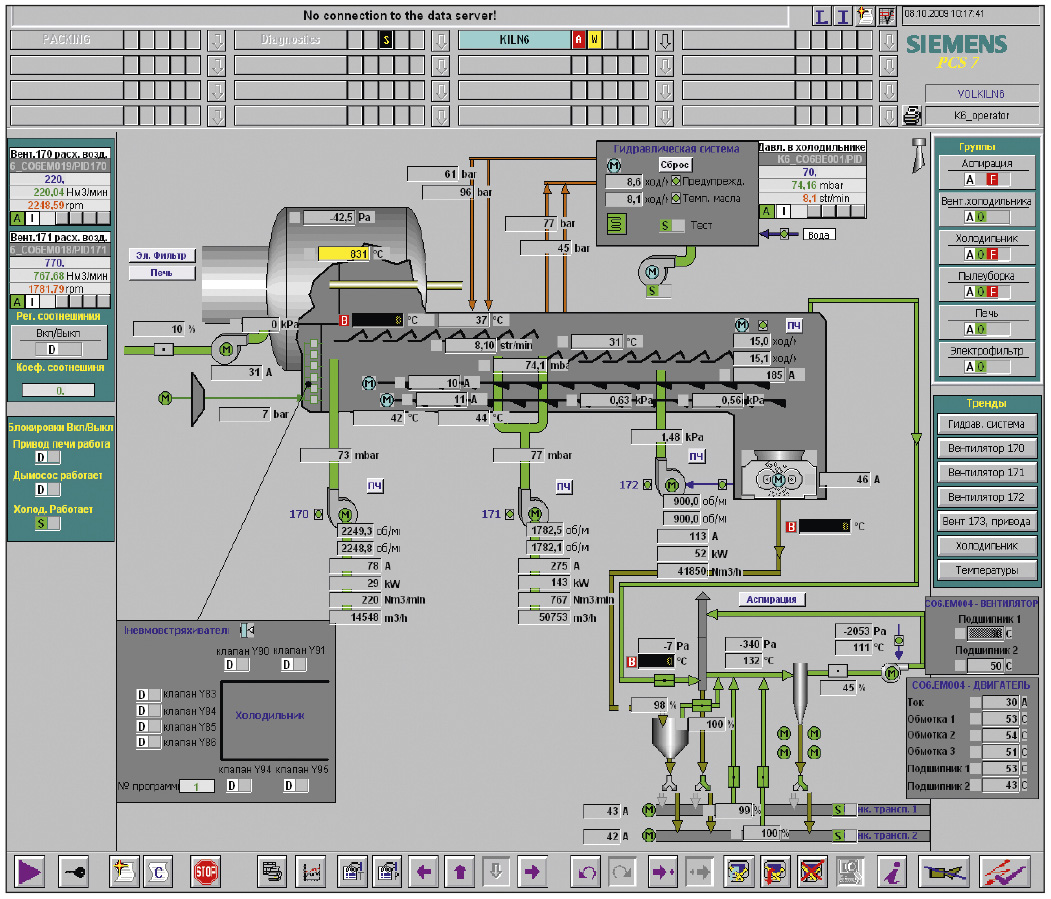Click the 'L' icon in top bar
Screen dimensions: 1051x899
(821, 16)
